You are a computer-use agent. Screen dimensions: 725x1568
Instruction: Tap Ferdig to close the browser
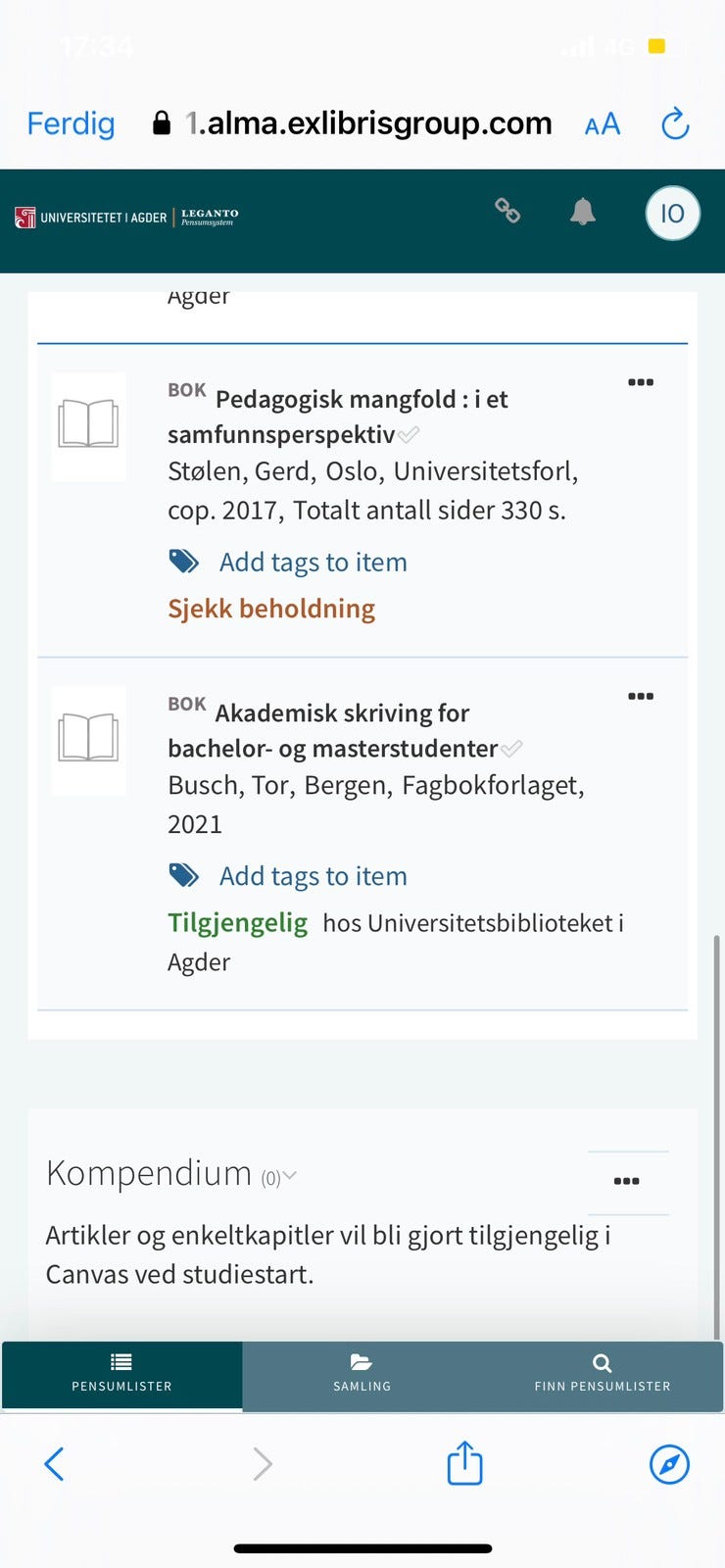71,124
